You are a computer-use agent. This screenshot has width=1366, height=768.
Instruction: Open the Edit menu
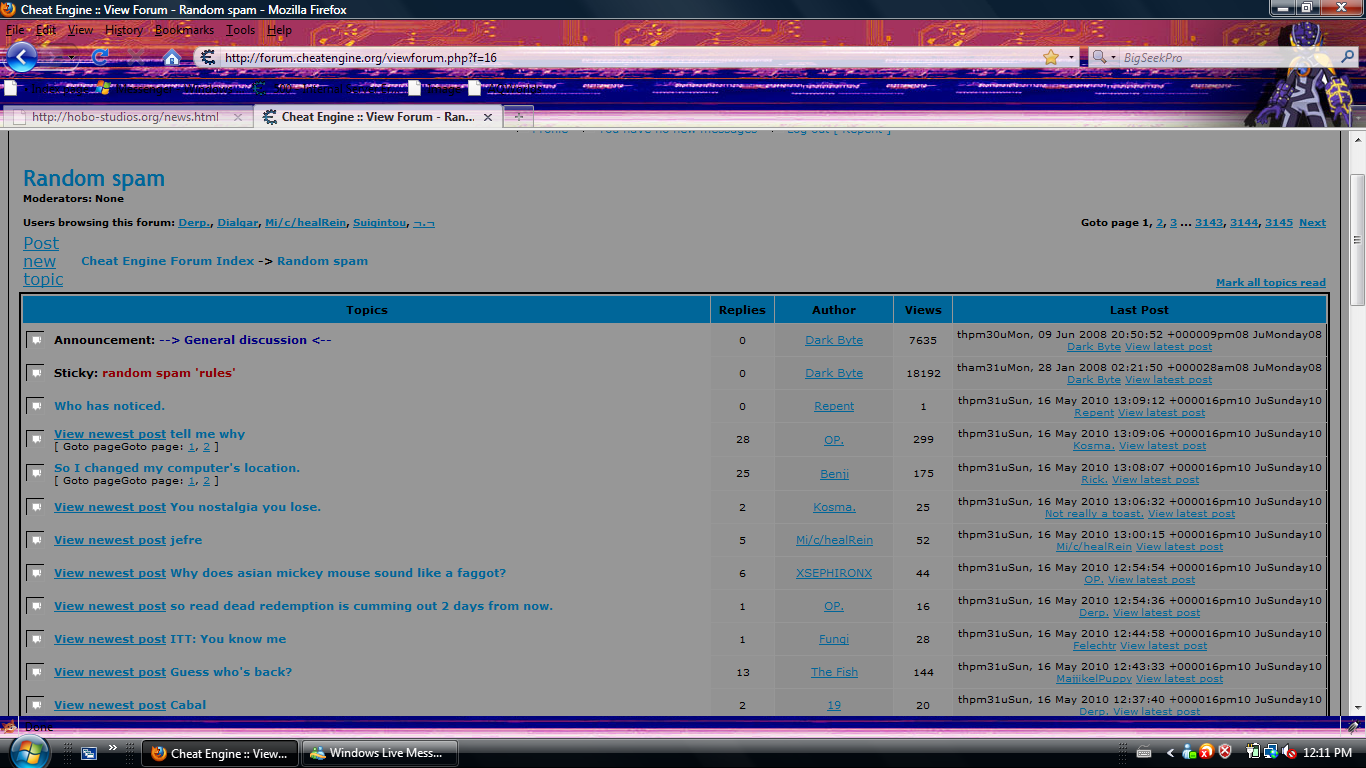tap(46, 30)
